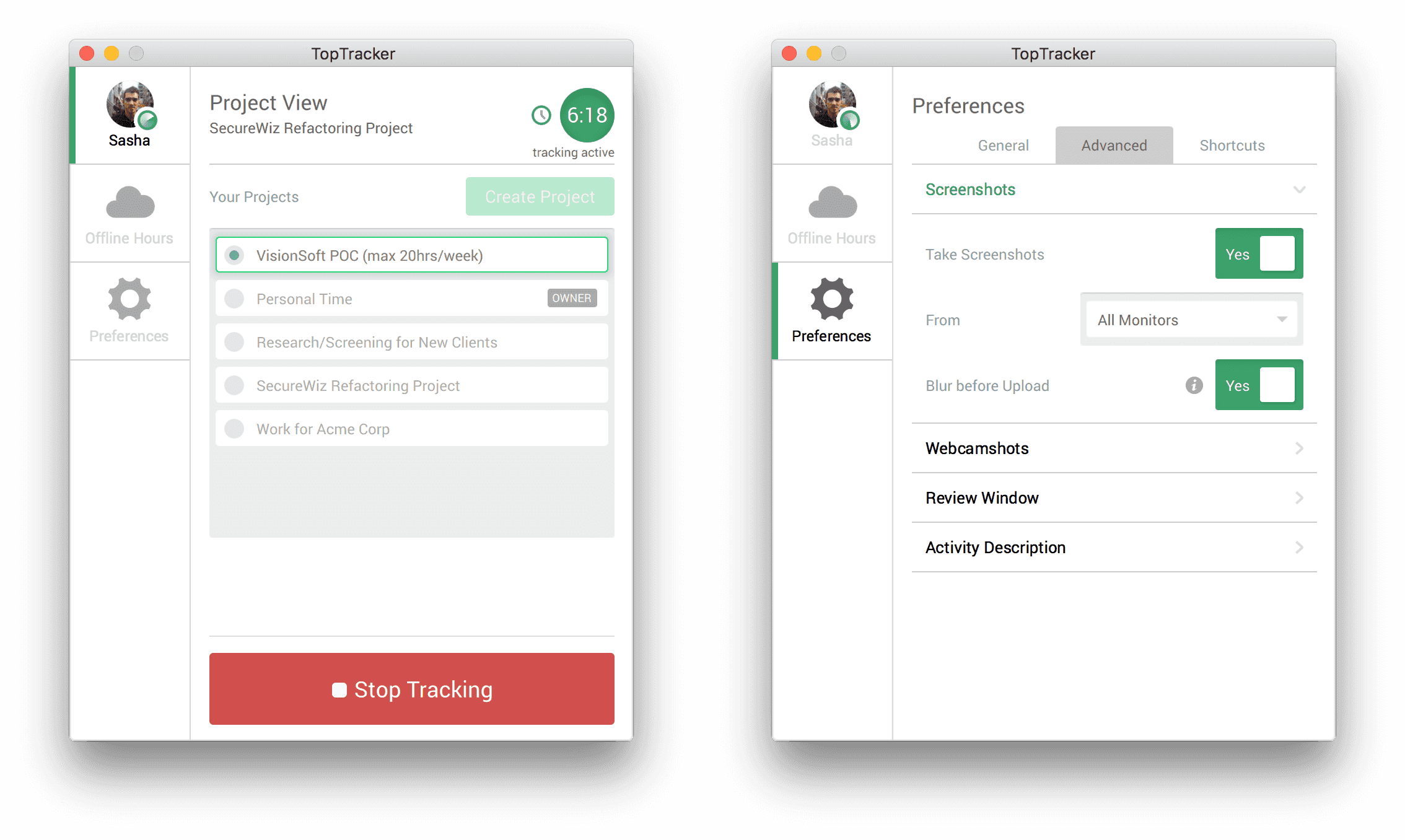Turn off Blur before Upload
Viewport: 1405px width, 840px height.
(1259, 385)
